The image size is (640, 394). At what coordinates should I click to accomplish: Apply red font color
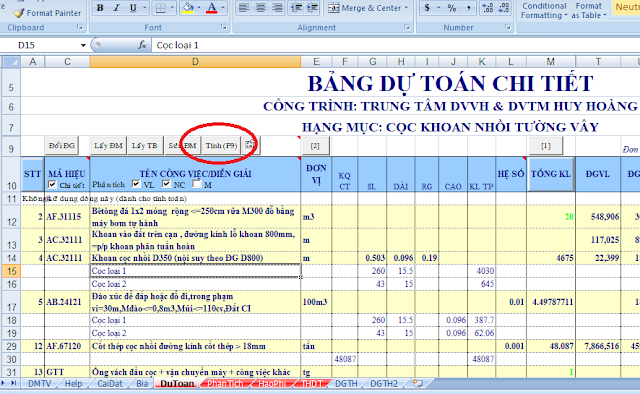211,8
